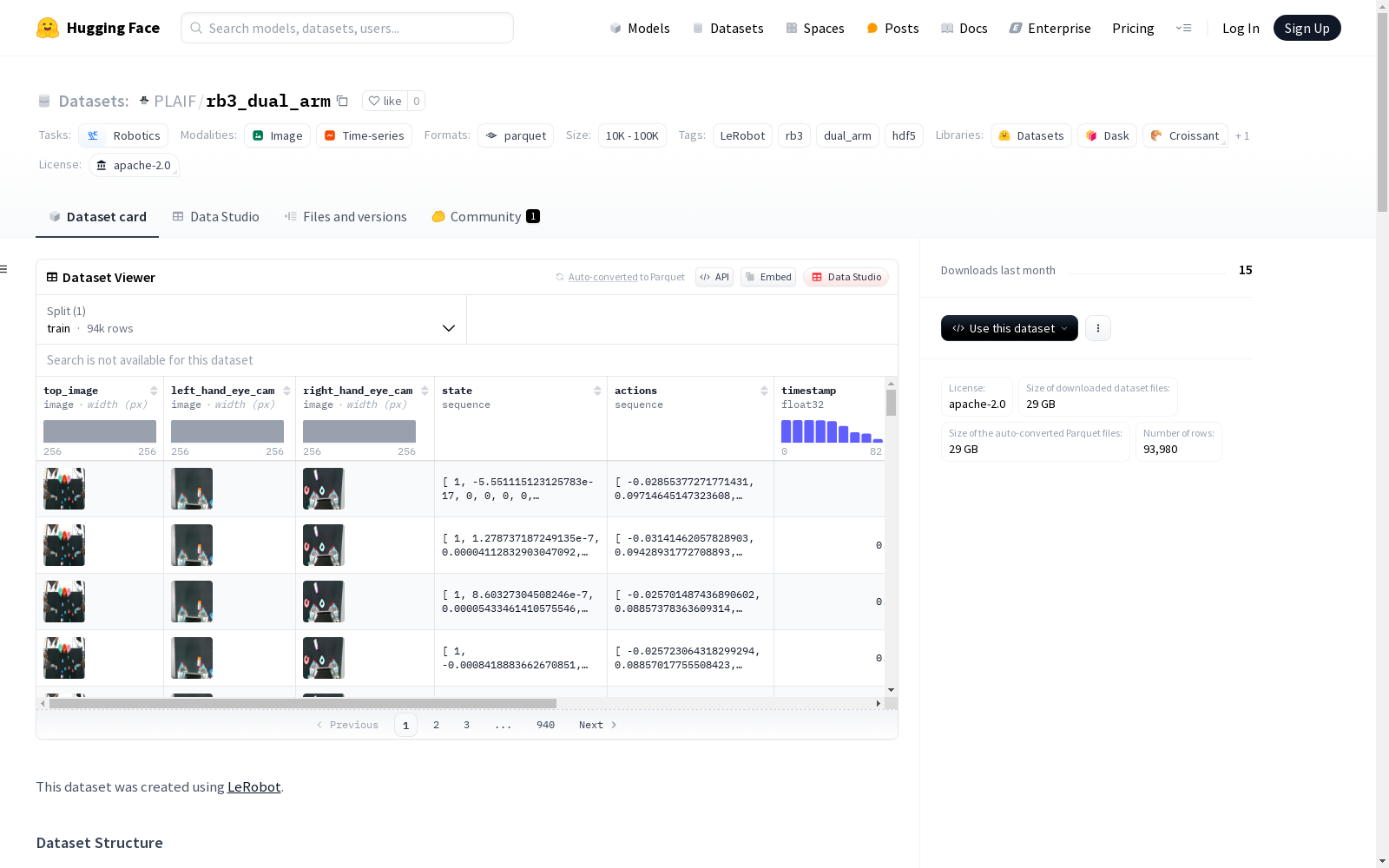Copy the dataset name rb3_dual_arm
Image resolution: width=1389 pixels, height=868 pixels.
click(x=343, y=101)
